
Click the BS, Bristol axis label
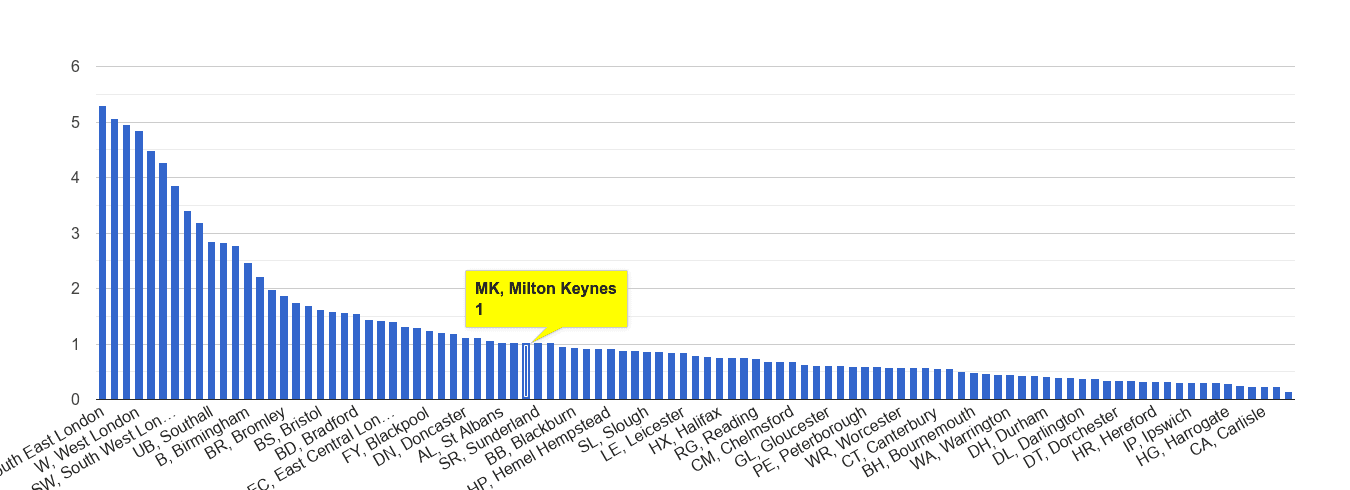(286, 431)
